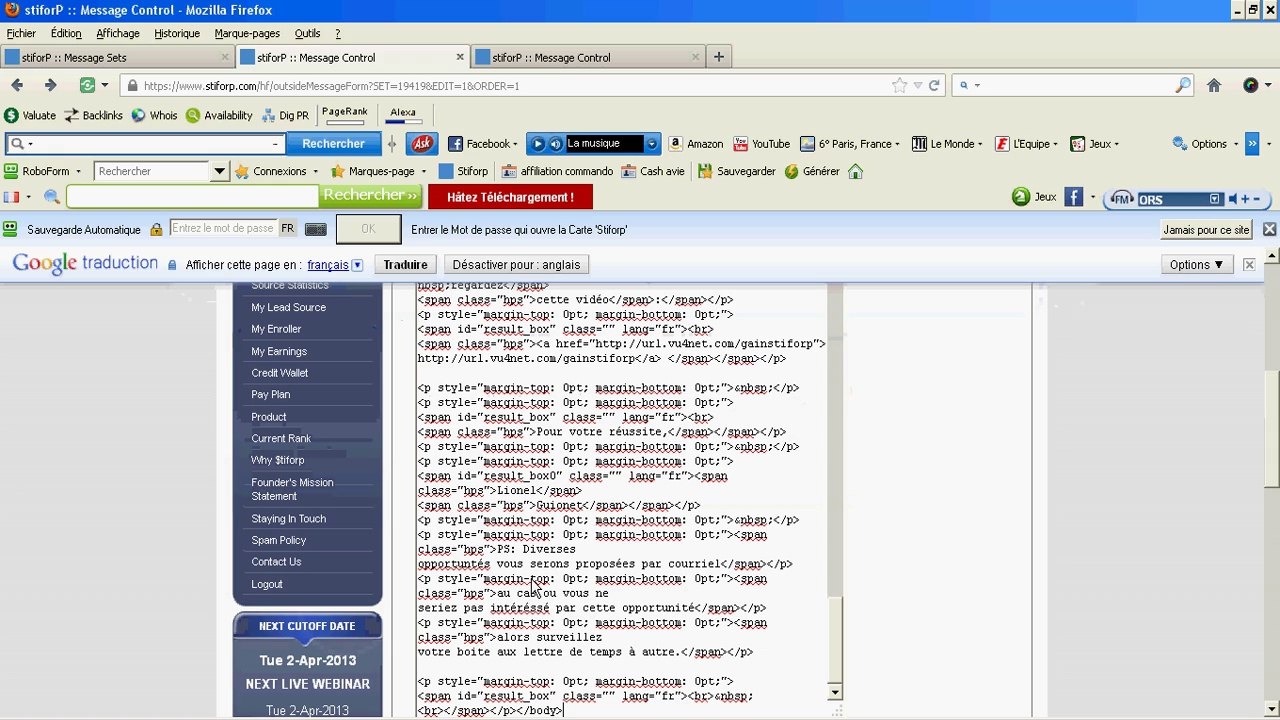The height and width of the screenshot is (720, 1280).
Task: Play La musique radio
Action: (537, 144)
